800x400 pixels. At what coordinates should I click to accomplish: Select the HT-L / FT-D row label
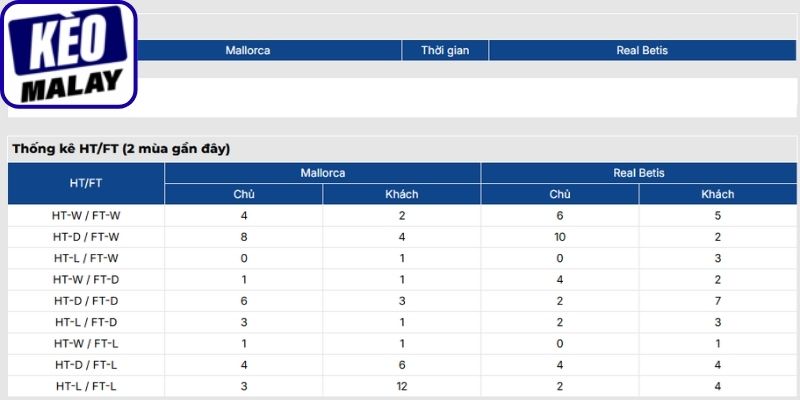[x=86, y=322]
